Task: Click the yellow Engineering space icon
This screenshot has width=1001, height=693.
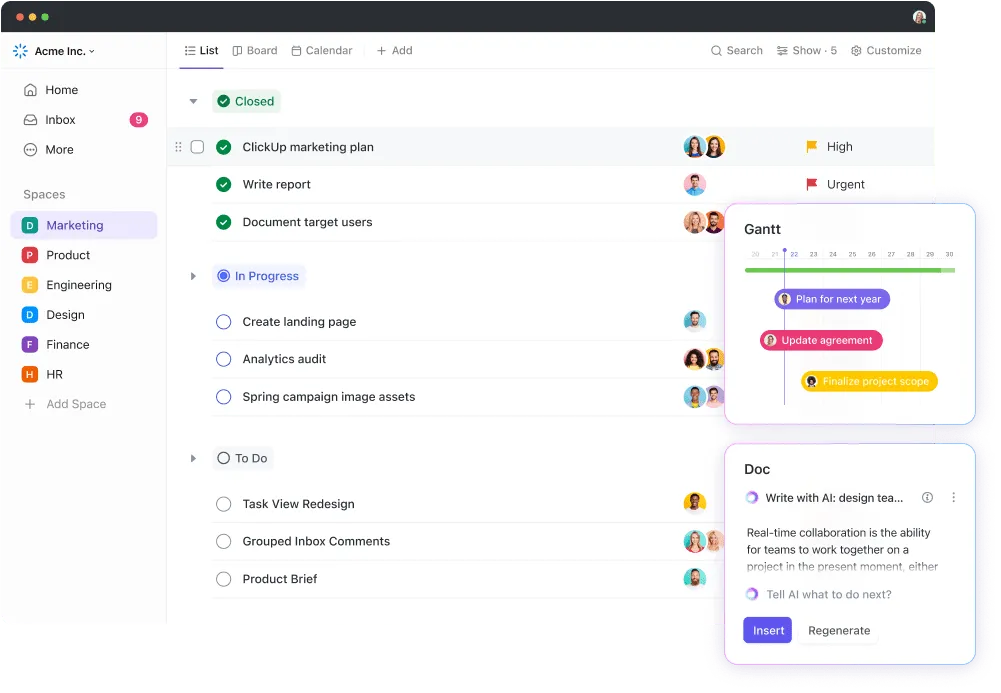Action: click(29, 285)
